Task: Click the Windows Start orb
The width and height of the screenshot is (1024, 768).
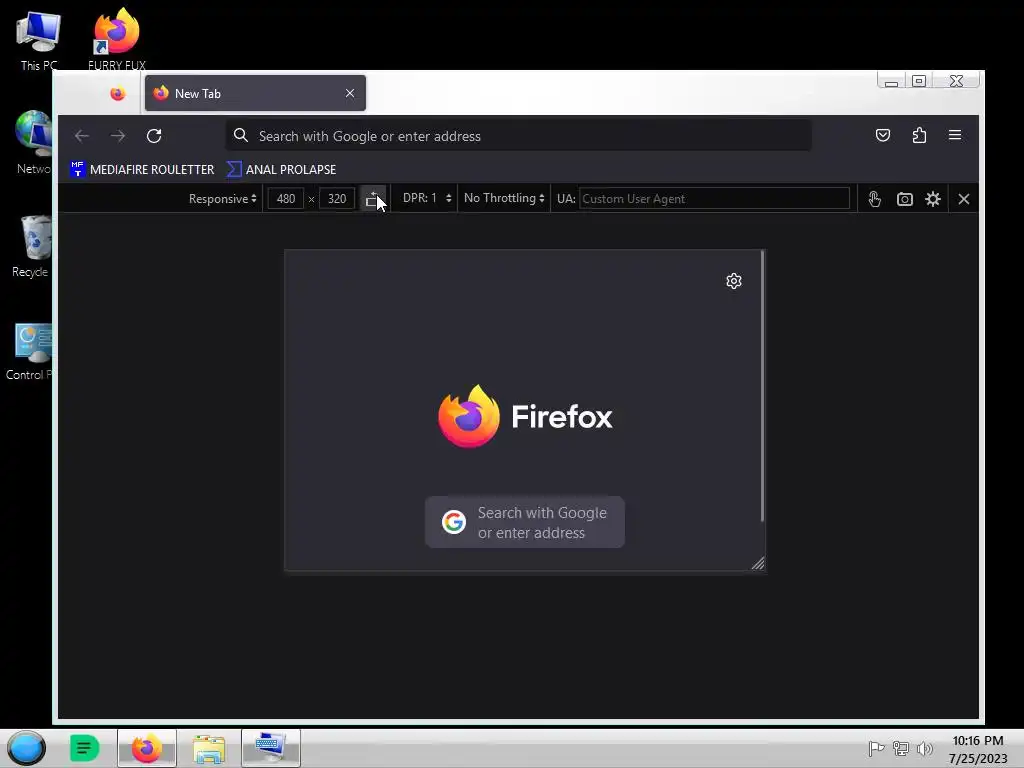Action: (x=26, y=748)
